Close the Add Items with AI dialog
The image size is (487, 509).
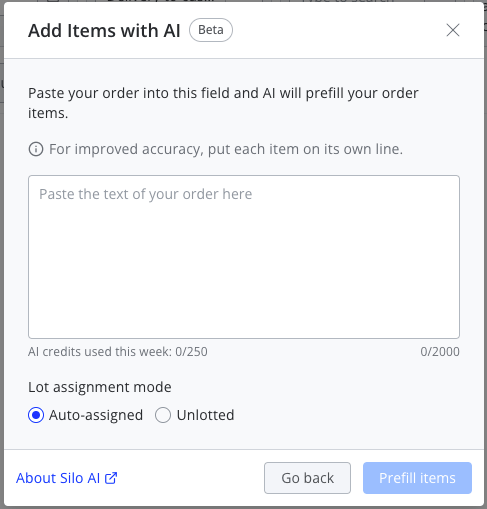(453, 30)
